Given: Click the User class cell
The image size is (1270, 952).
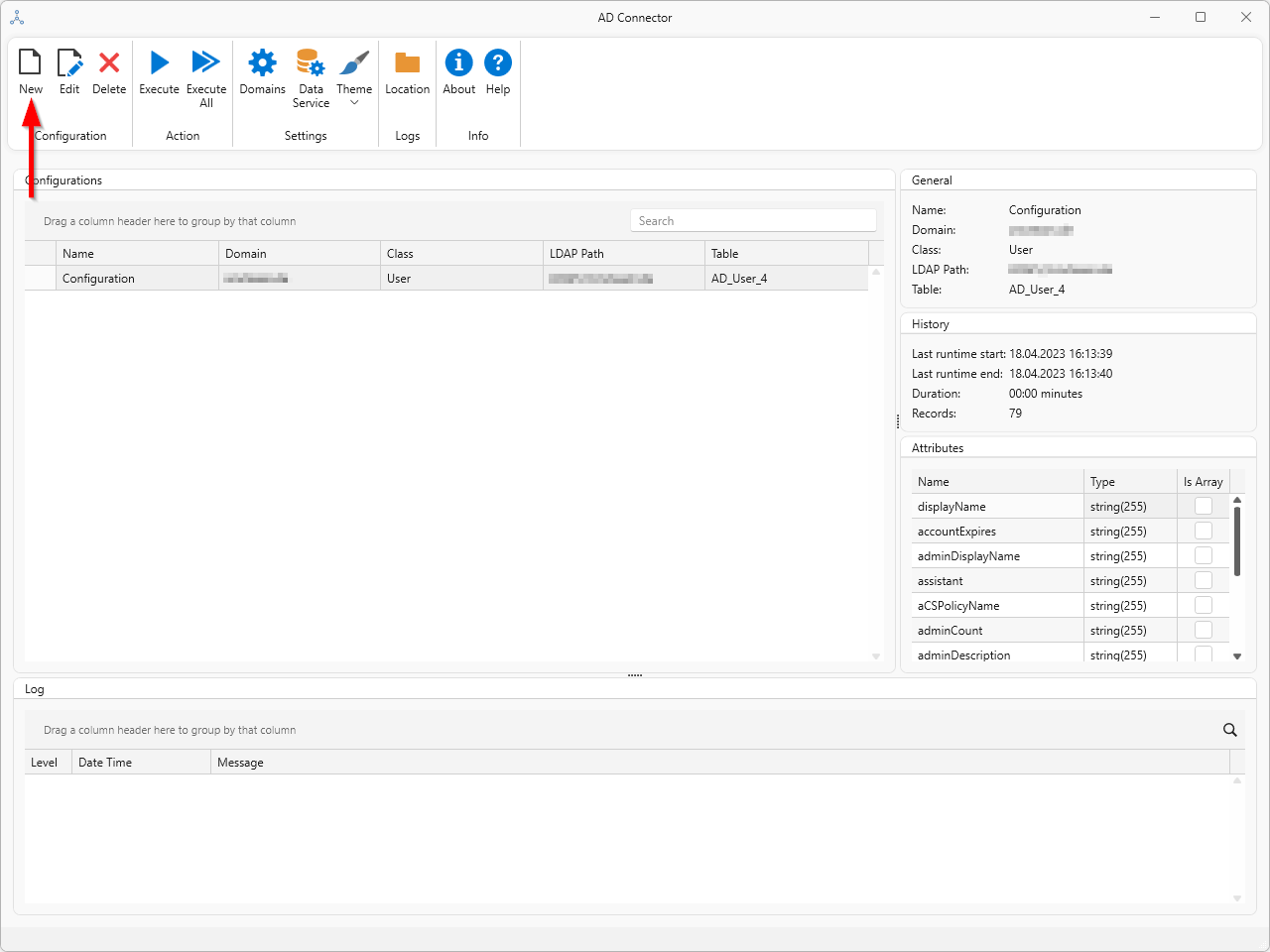Looking at the screenshot, I should pyautogui.click(x=461, y=279).
